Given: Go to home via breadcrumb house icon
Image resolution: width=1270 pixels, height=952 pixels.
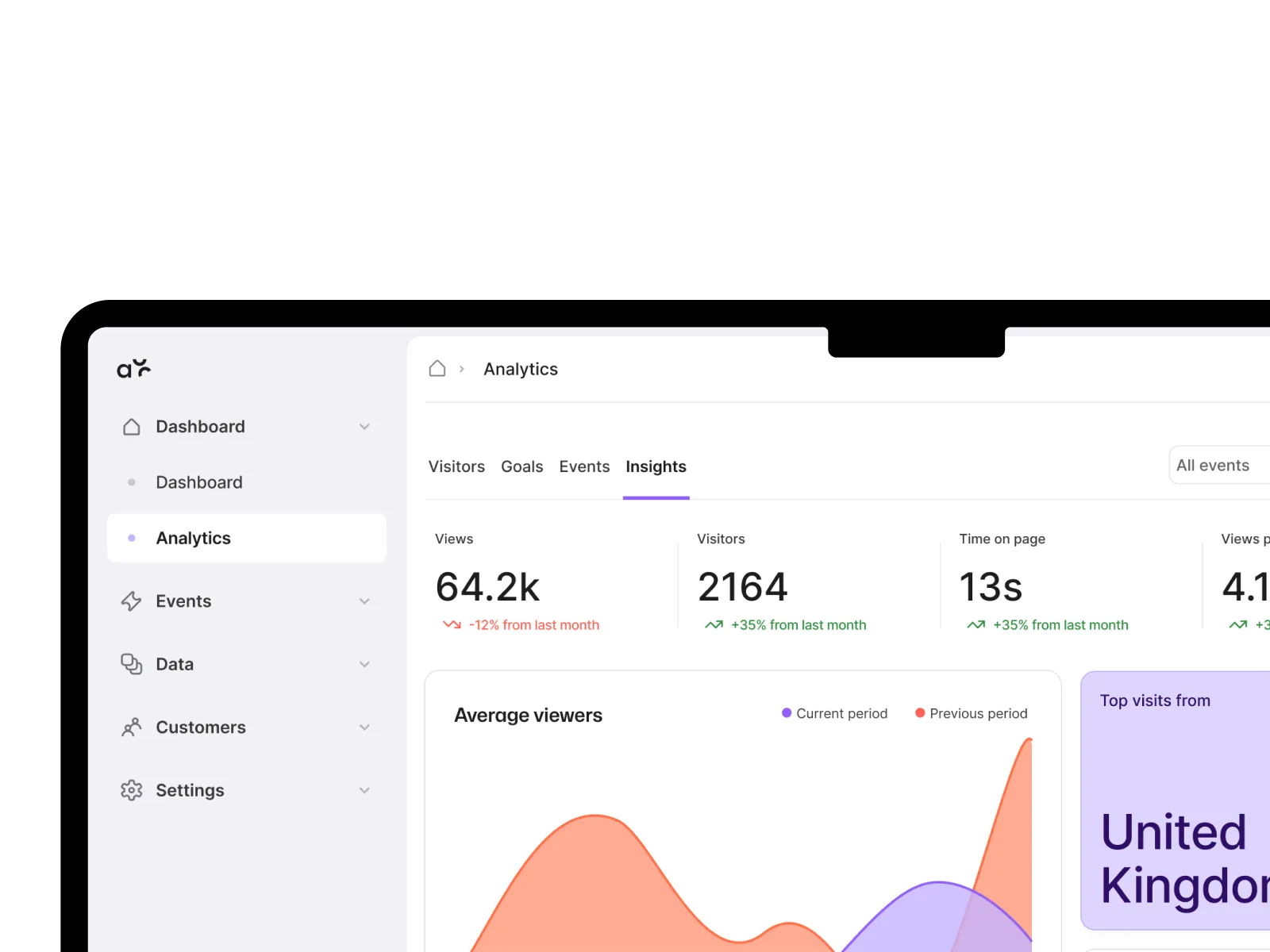Looking at the screenshot, I should [437, 369].
